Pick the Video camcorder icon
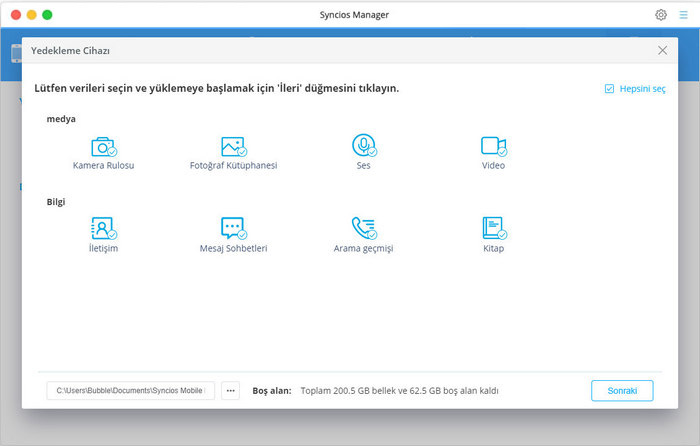 tap(494, 146)
